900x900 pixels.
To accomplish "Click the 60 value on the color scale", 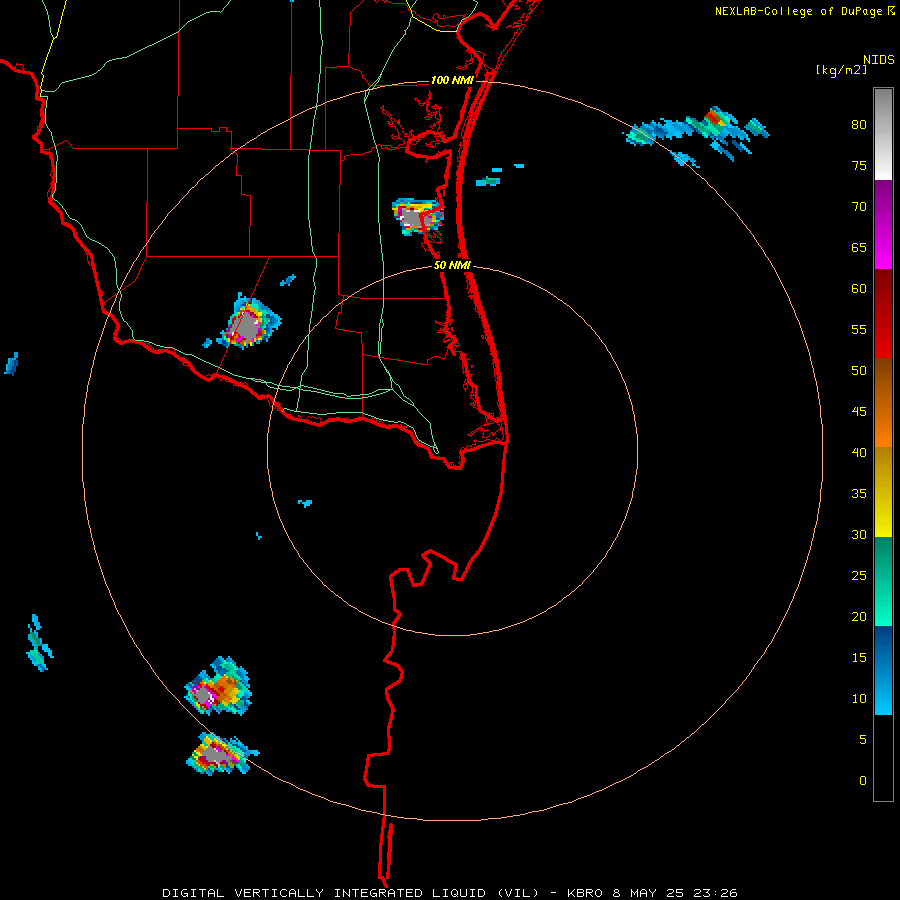I will (859, 289).
